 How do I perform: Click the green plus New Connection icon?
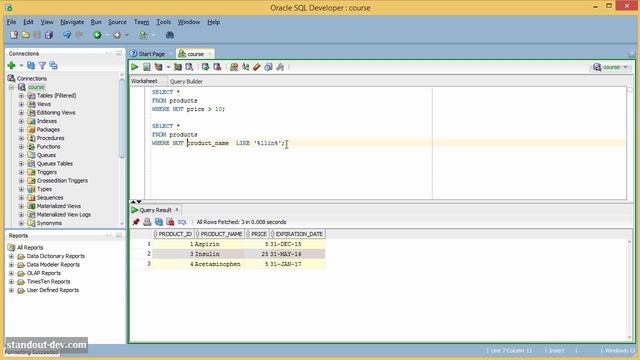tap(11, 65)
